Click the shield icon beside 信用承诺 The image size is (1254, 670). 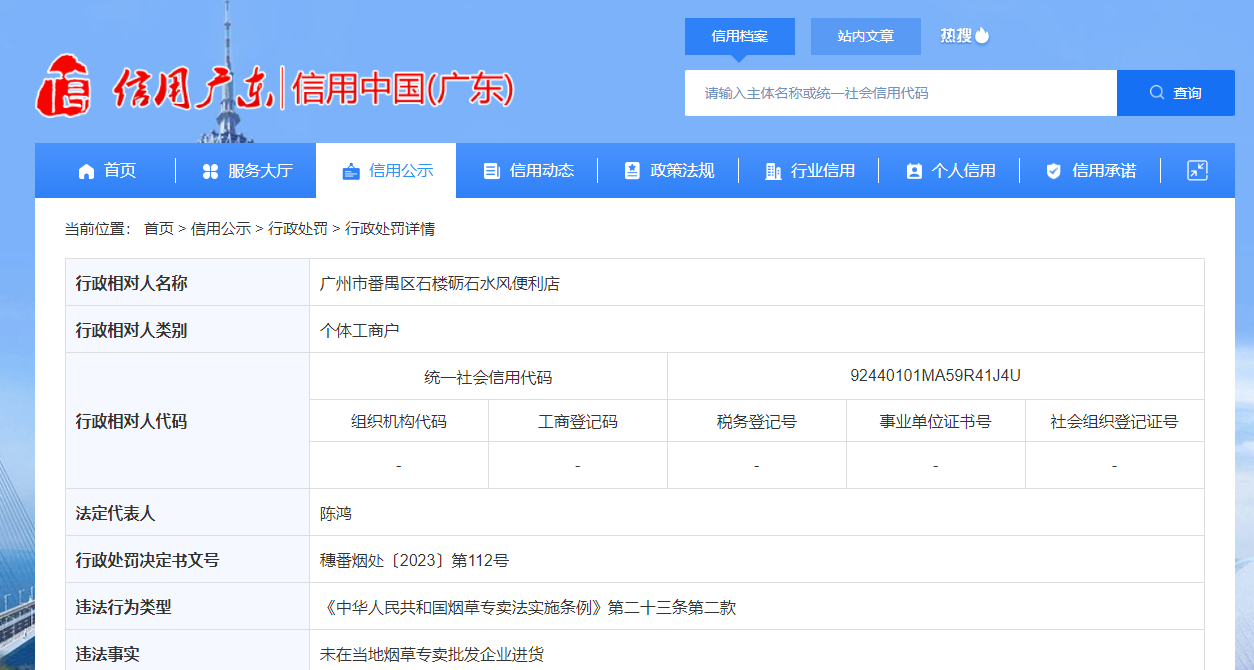pos(1054,171)
